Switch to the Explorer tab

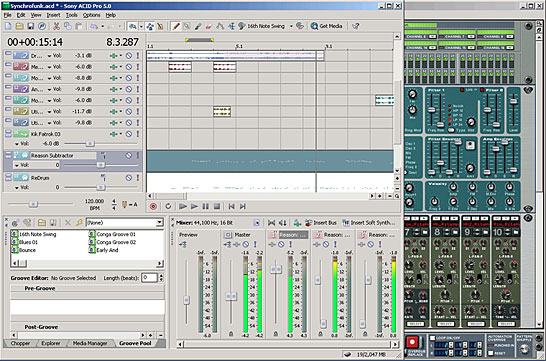51,343
